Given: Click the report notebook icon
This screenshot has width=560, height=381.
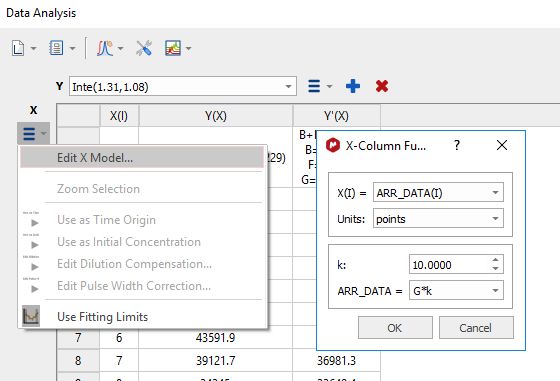Looking at the screenshot, I should tap(56, 48).
